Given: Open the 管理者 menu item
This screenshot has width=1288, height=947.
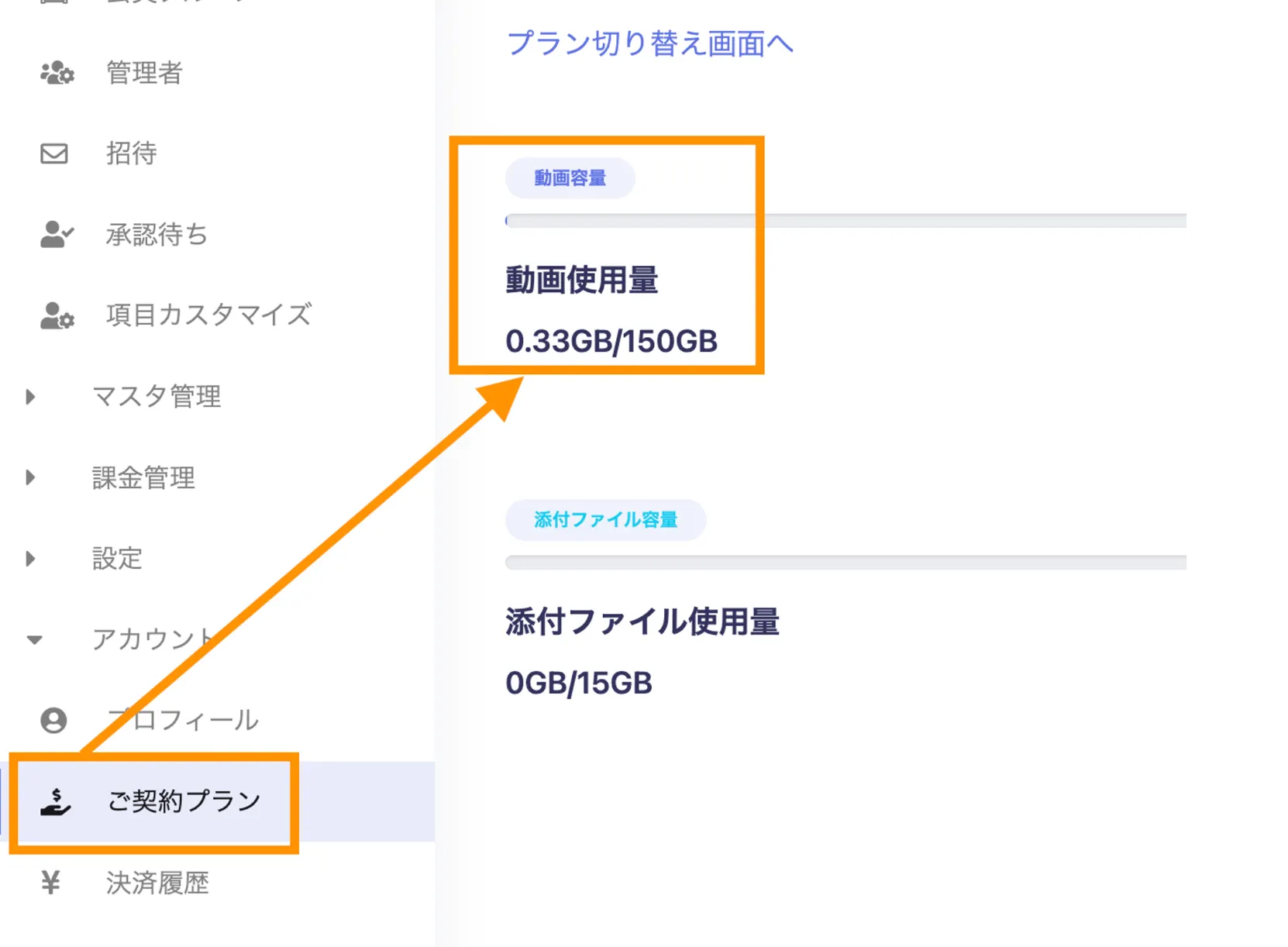Looking at the screenshot, I should tap(144, 74).
